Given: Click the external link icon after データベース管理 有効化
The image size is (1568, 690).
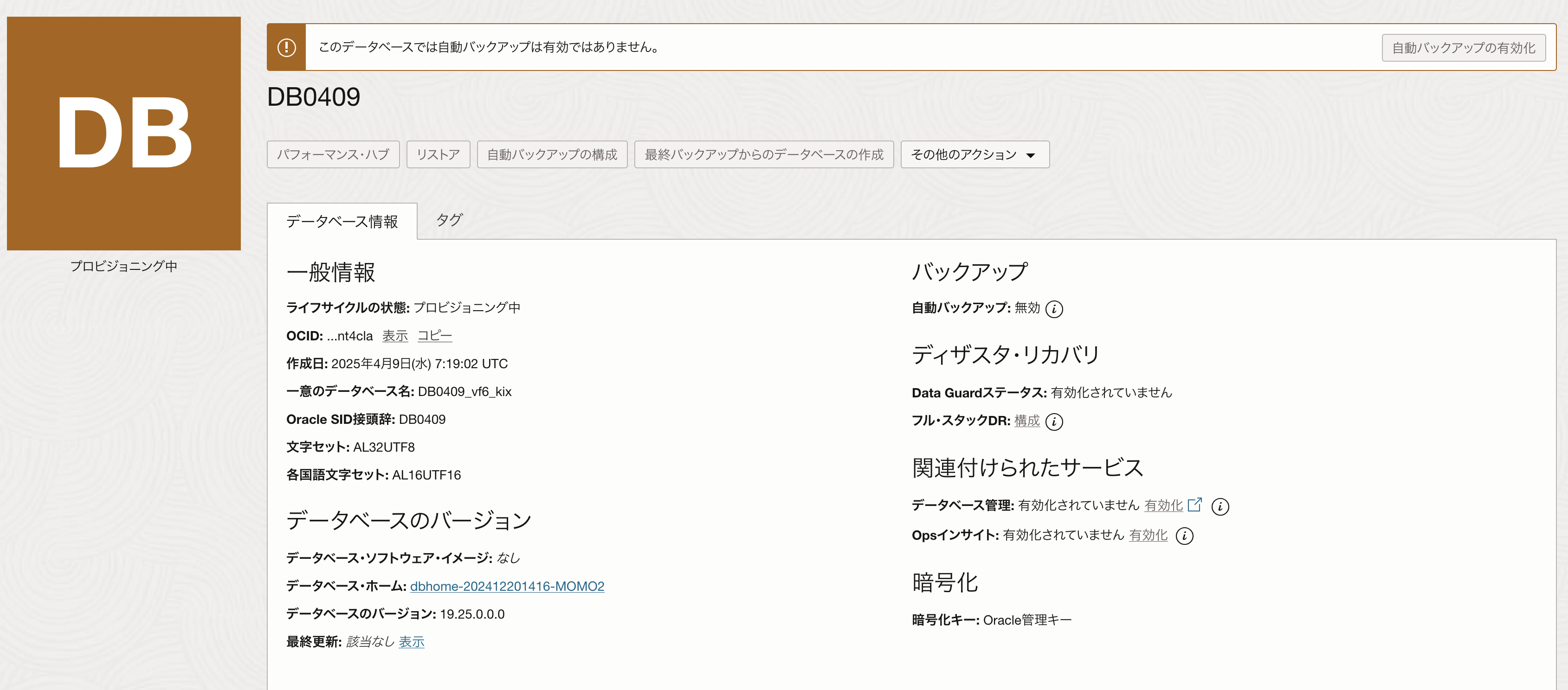Looking at the screenshot, I should [x=1195, y=505].
